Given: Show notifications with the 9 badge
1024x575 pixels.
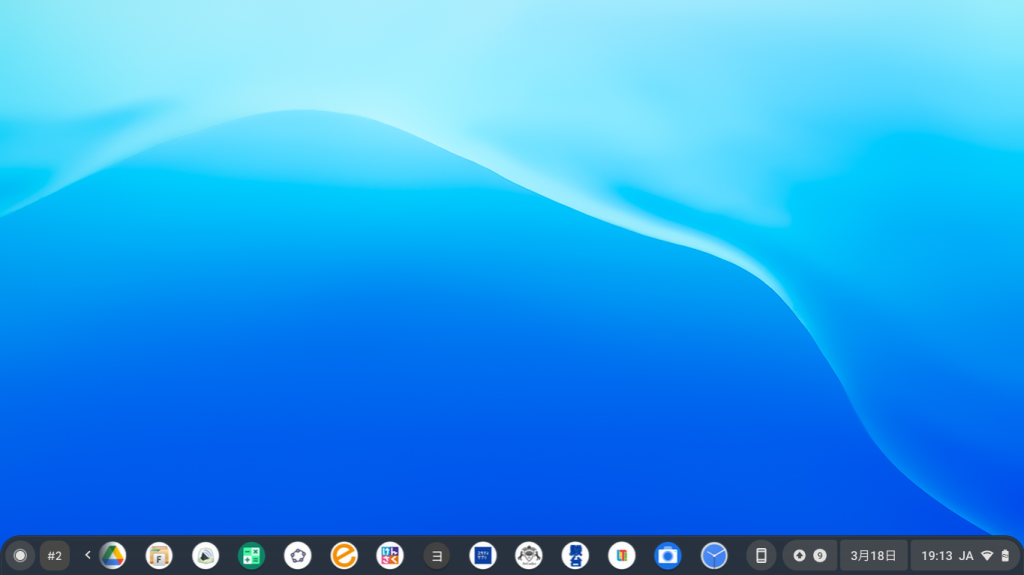Looking at the screenshot, I should [810, 556].
